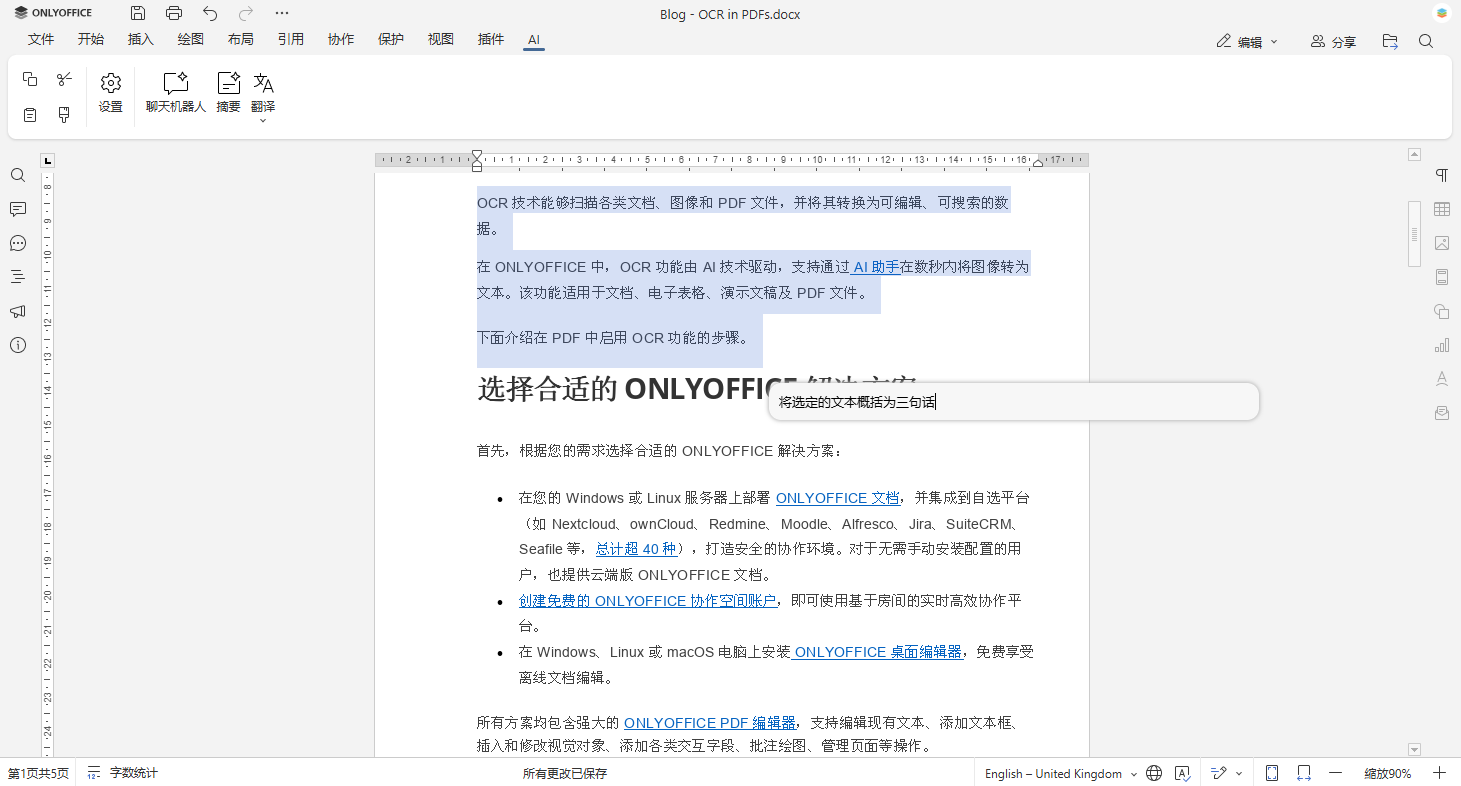Viewport: 1461px width, 786px height.
Task: Follow the AI 助手 hyperlink
Action: [876, 267]
